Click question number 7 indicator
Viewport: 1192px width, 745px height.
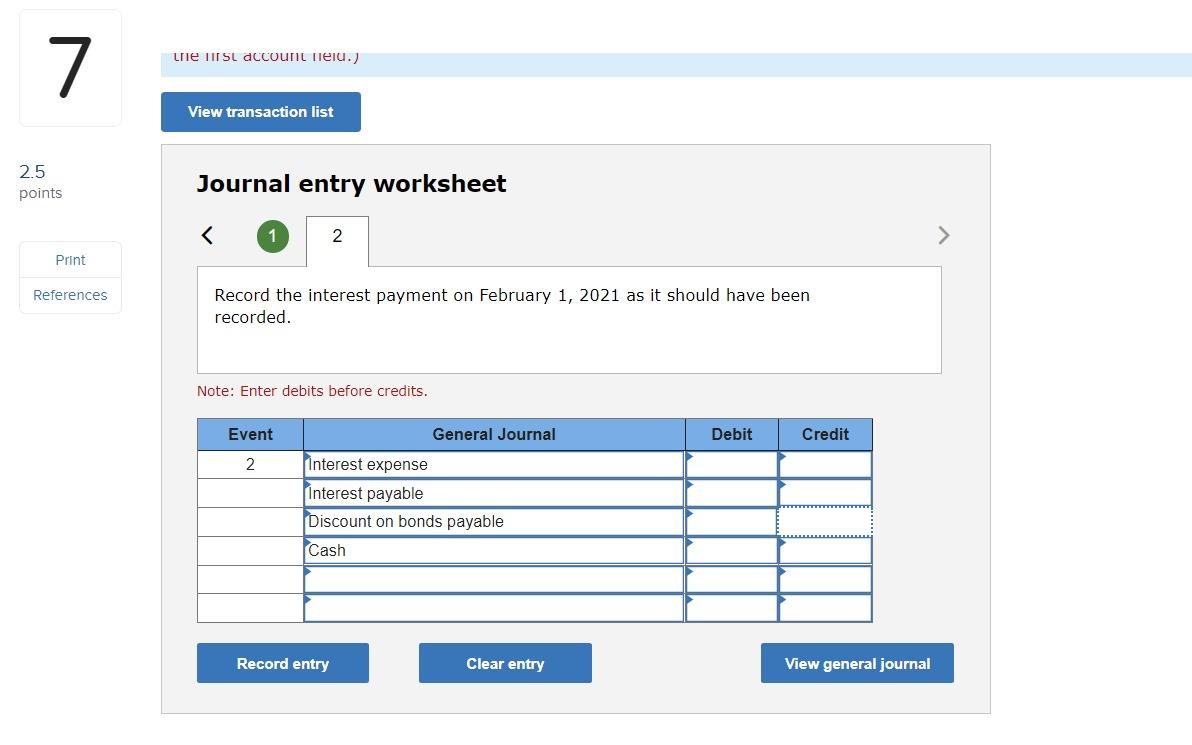click(69, 67)
